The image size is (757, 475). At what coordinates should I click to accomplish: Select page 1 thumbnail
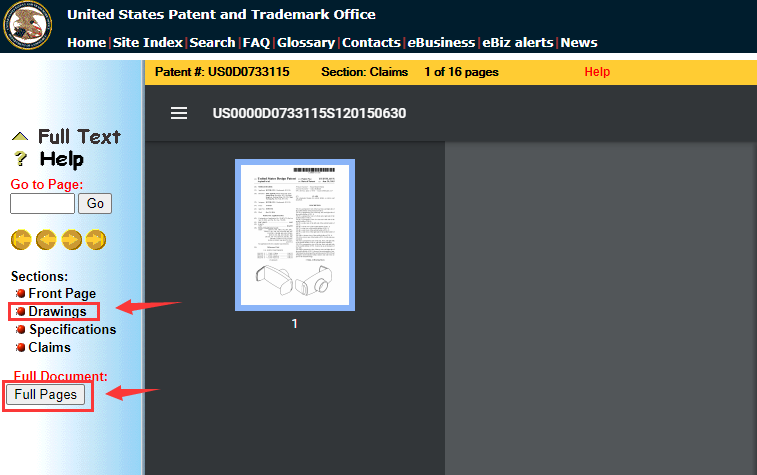point(294,235)
